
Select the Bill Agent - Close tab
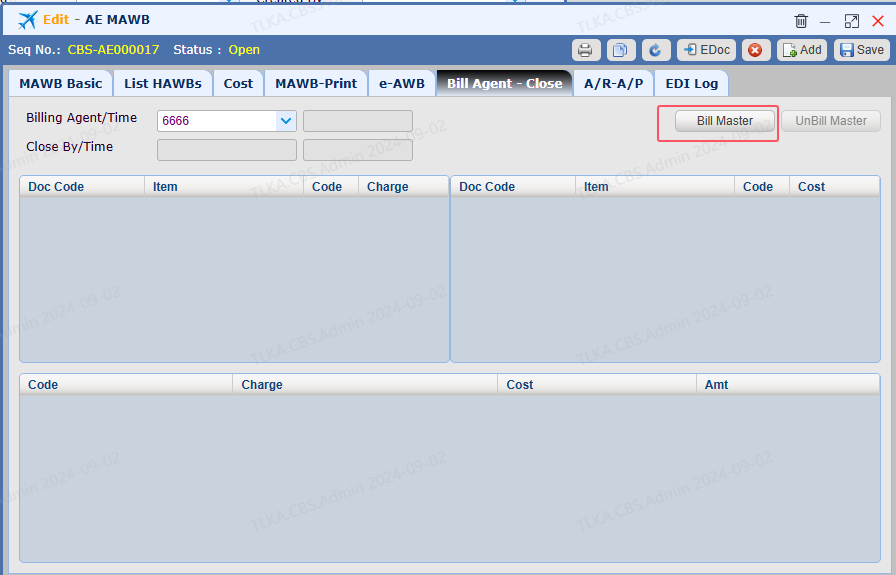[x=505, y=83]
